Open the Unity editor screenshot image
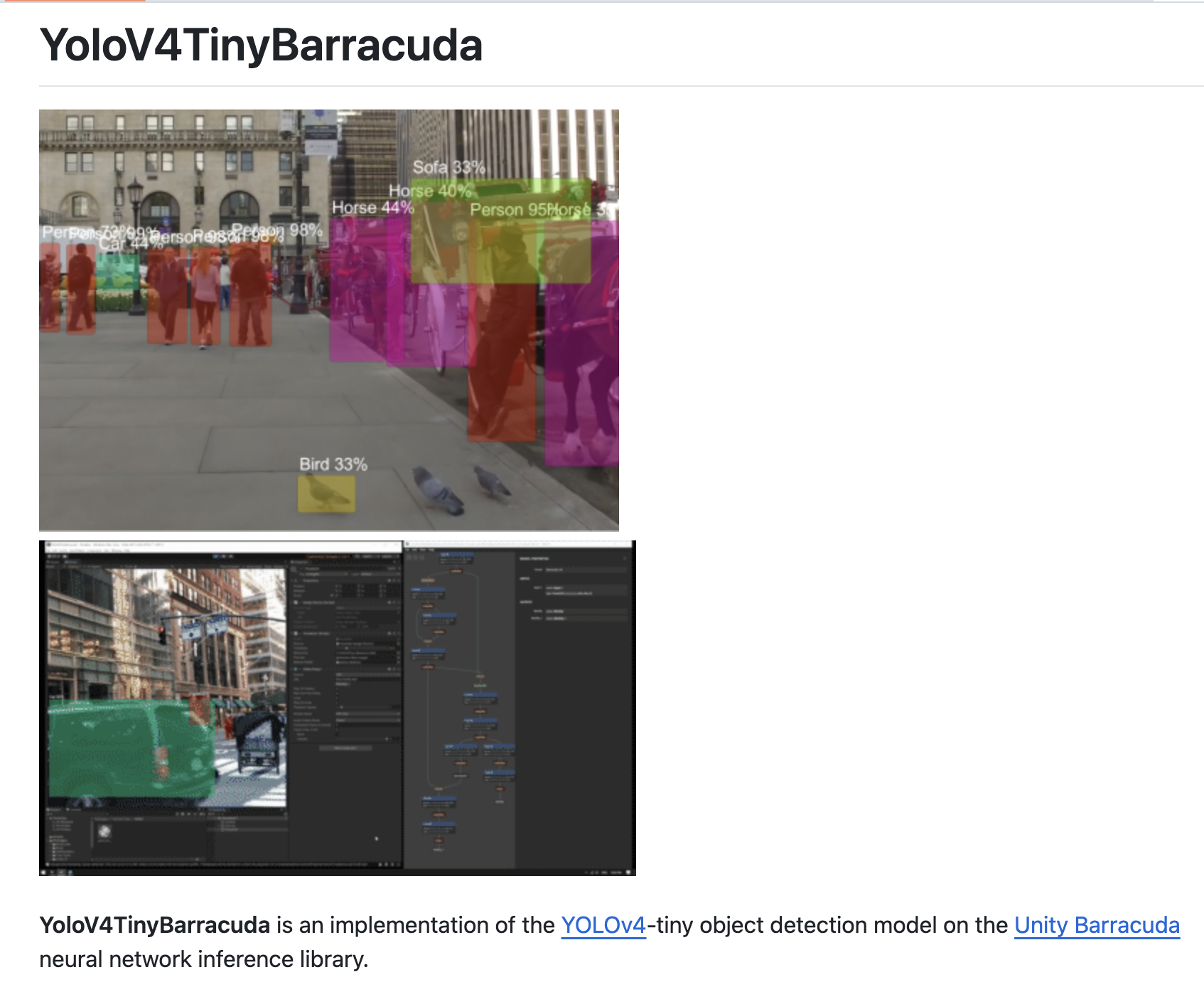The height and width of the screenshot is (1004, 1204). click(x=338, y=708)
